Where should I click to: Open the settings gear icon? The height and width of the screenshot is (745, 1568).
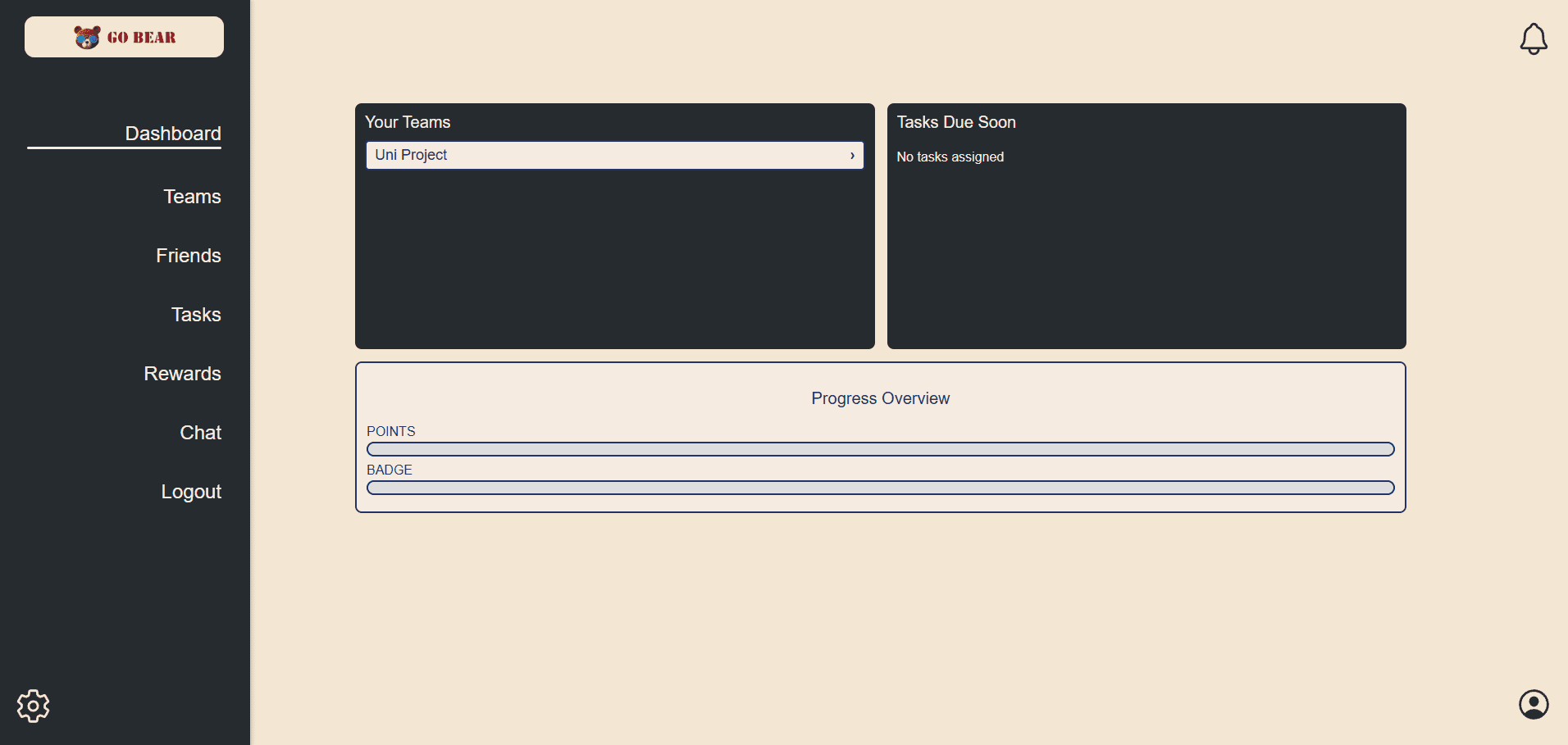(x=33, y=706)
